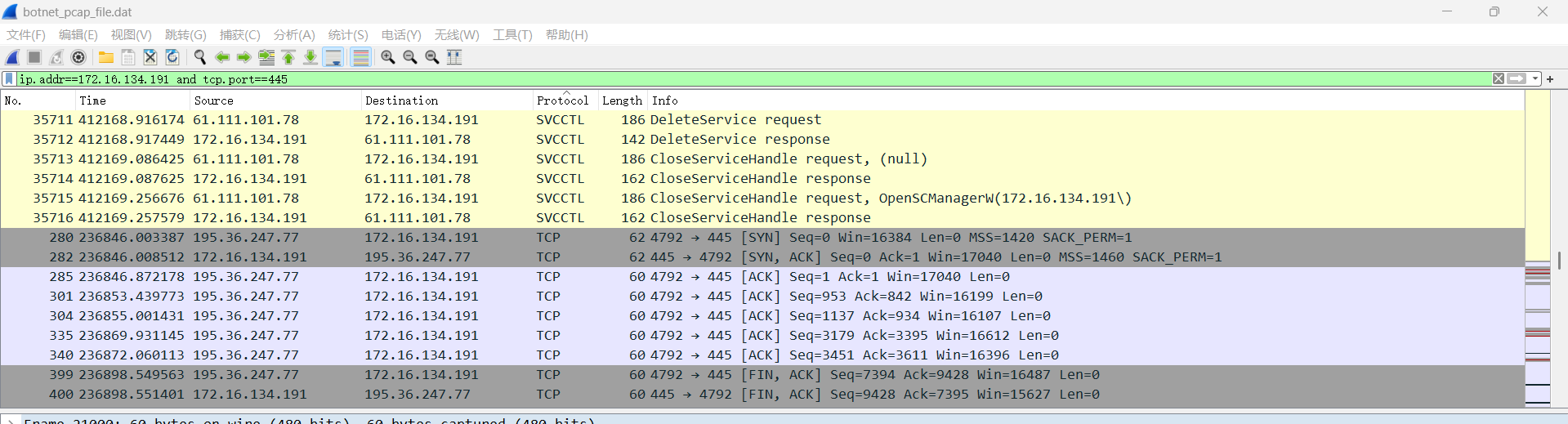
Task: Reset text to normal size icon
Action: point(432,57)
